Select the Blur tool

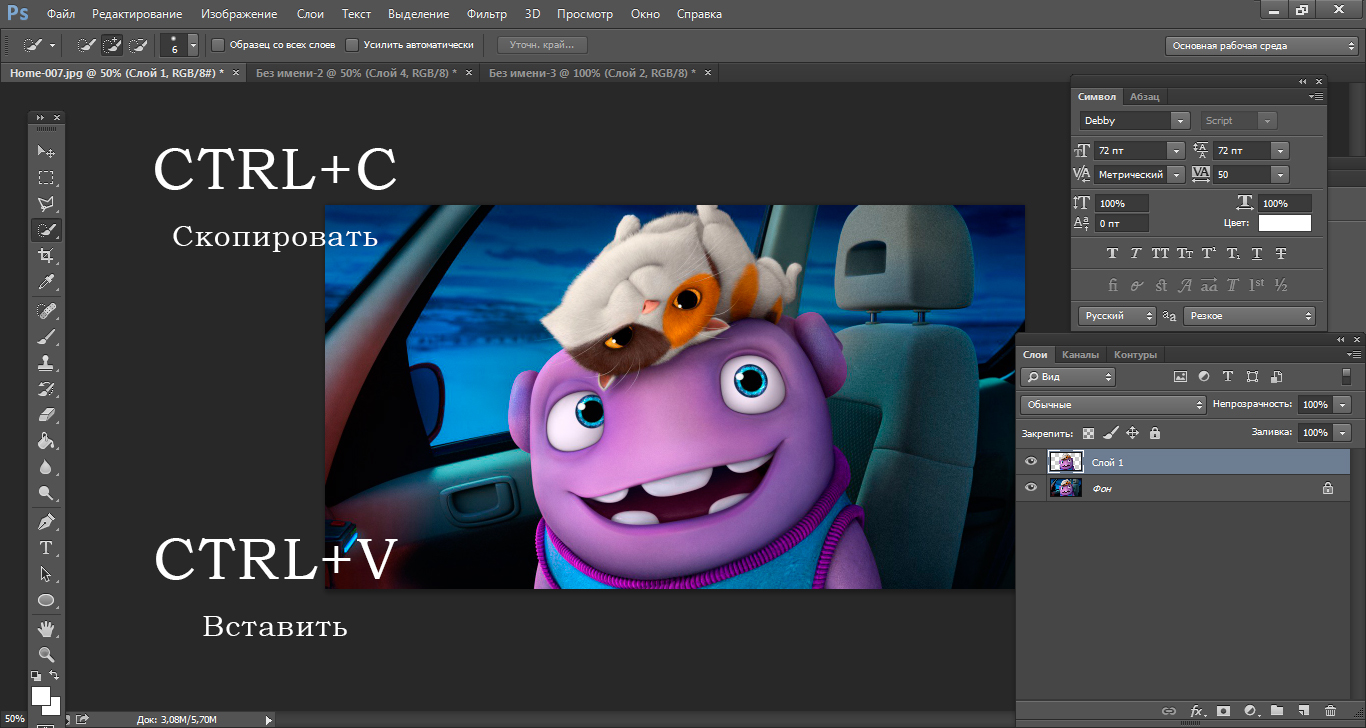point(46,467)
